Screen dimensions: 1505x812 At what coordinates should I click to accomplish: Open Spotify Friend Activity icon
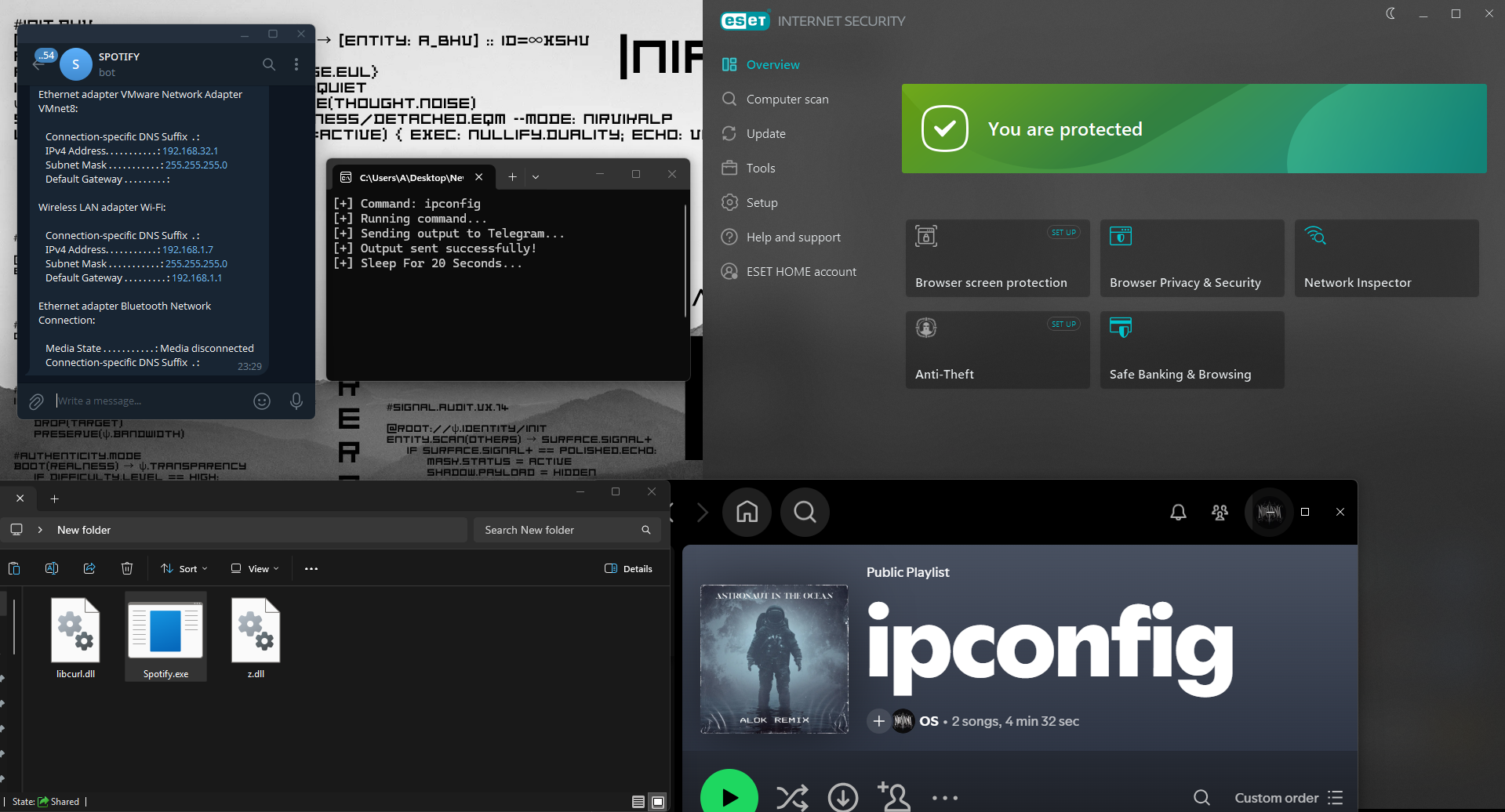[1220, 512]
